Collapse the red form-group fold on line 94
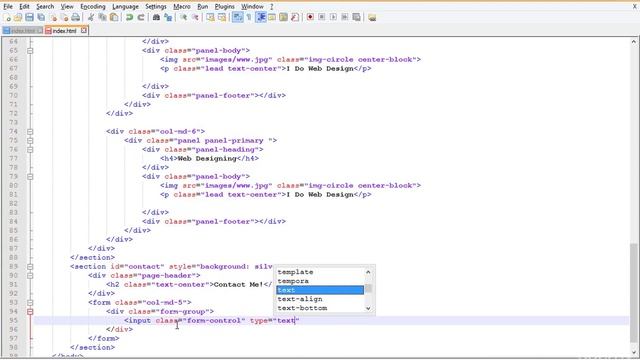Image resolution: width=640 pixels, height=360 pixels. [30, 311]
